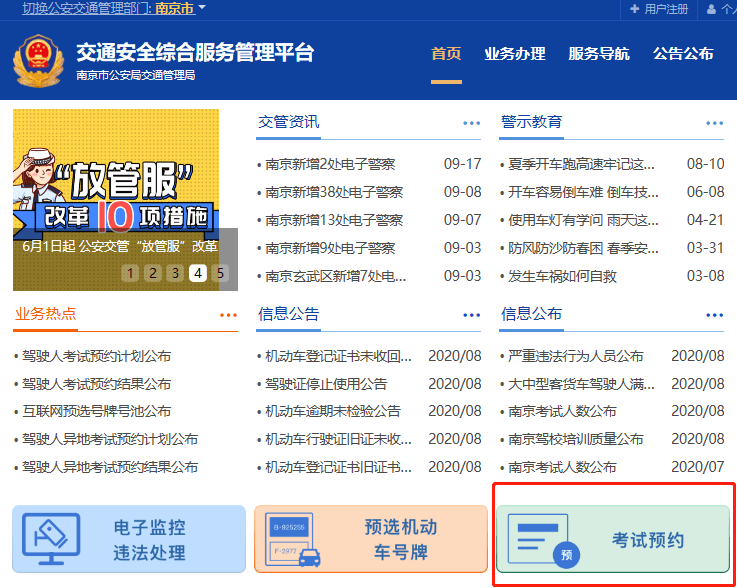
Task: Open 互联网预选号牌号池公布
Action: pyautogui.click(x=96, y=411)
